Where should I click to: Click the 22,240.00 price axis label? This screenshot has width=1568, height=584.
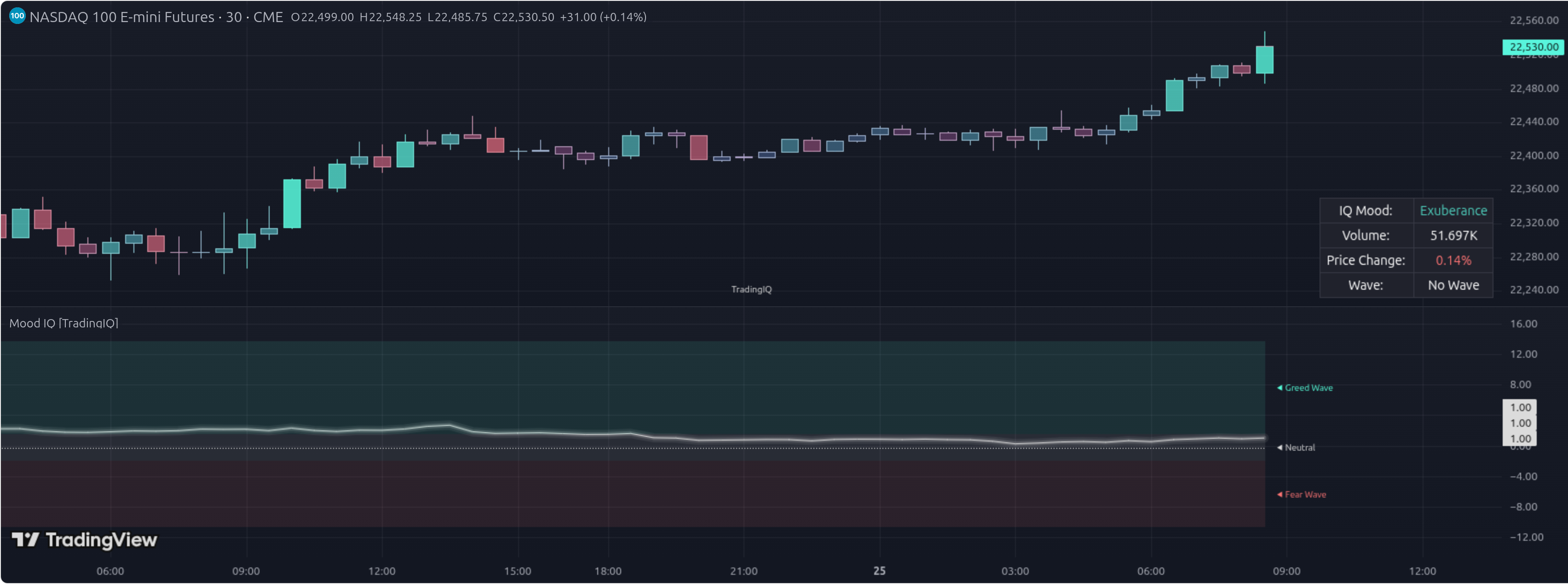(x=1534, y=290)
